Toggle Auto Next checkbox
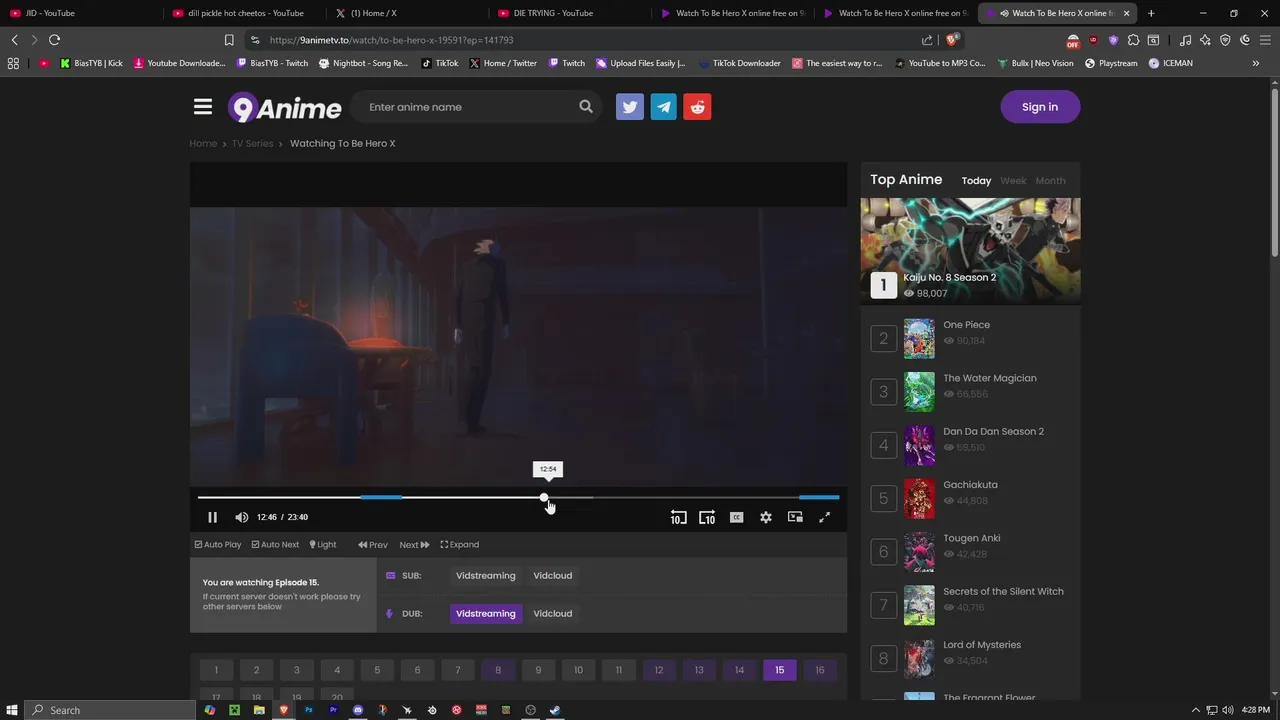Screen dimensions: 1280x720 click(x=275, y=545)
